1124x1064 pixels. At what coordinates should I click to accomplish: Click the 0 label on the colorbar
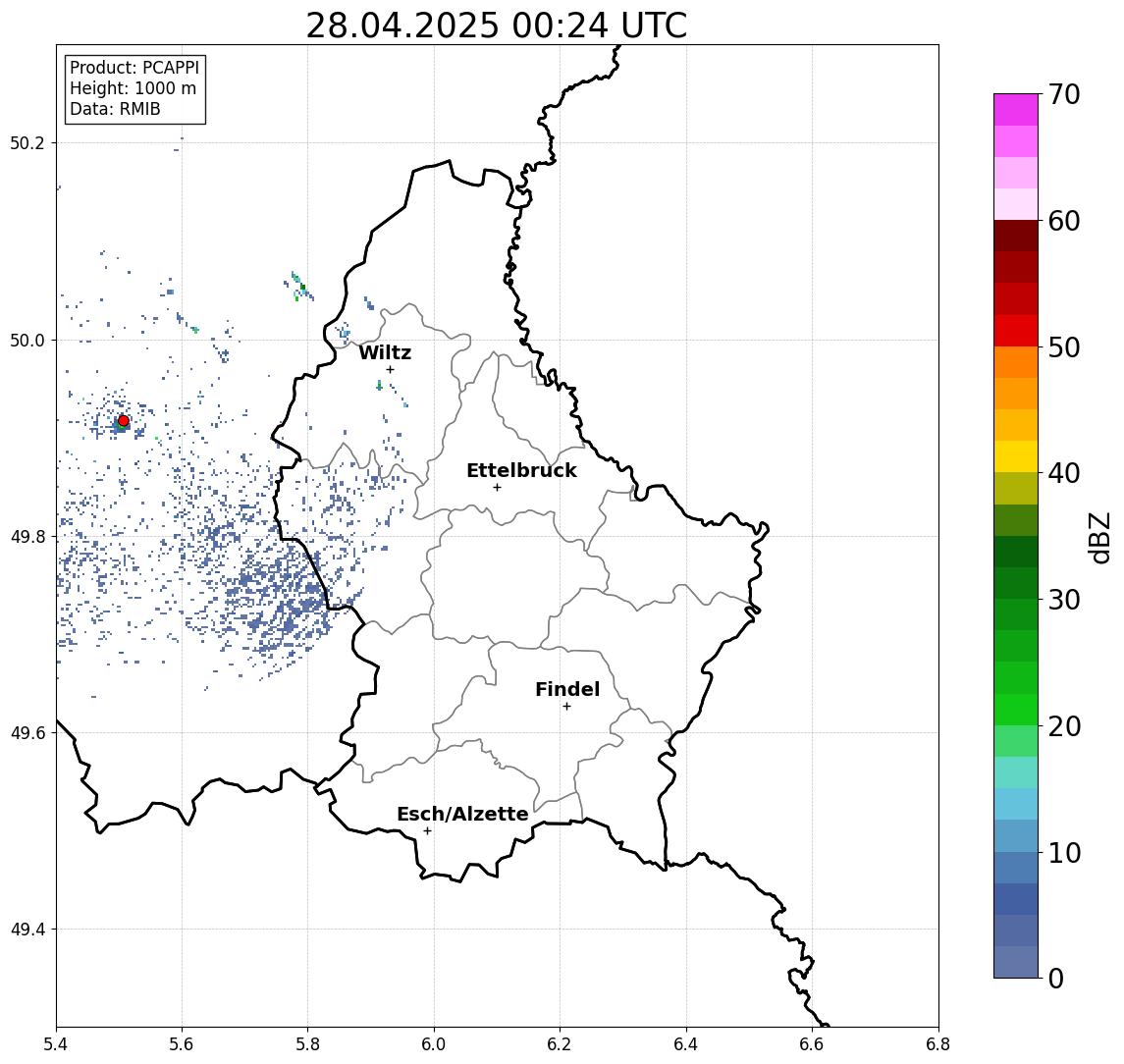[1056, 978]
